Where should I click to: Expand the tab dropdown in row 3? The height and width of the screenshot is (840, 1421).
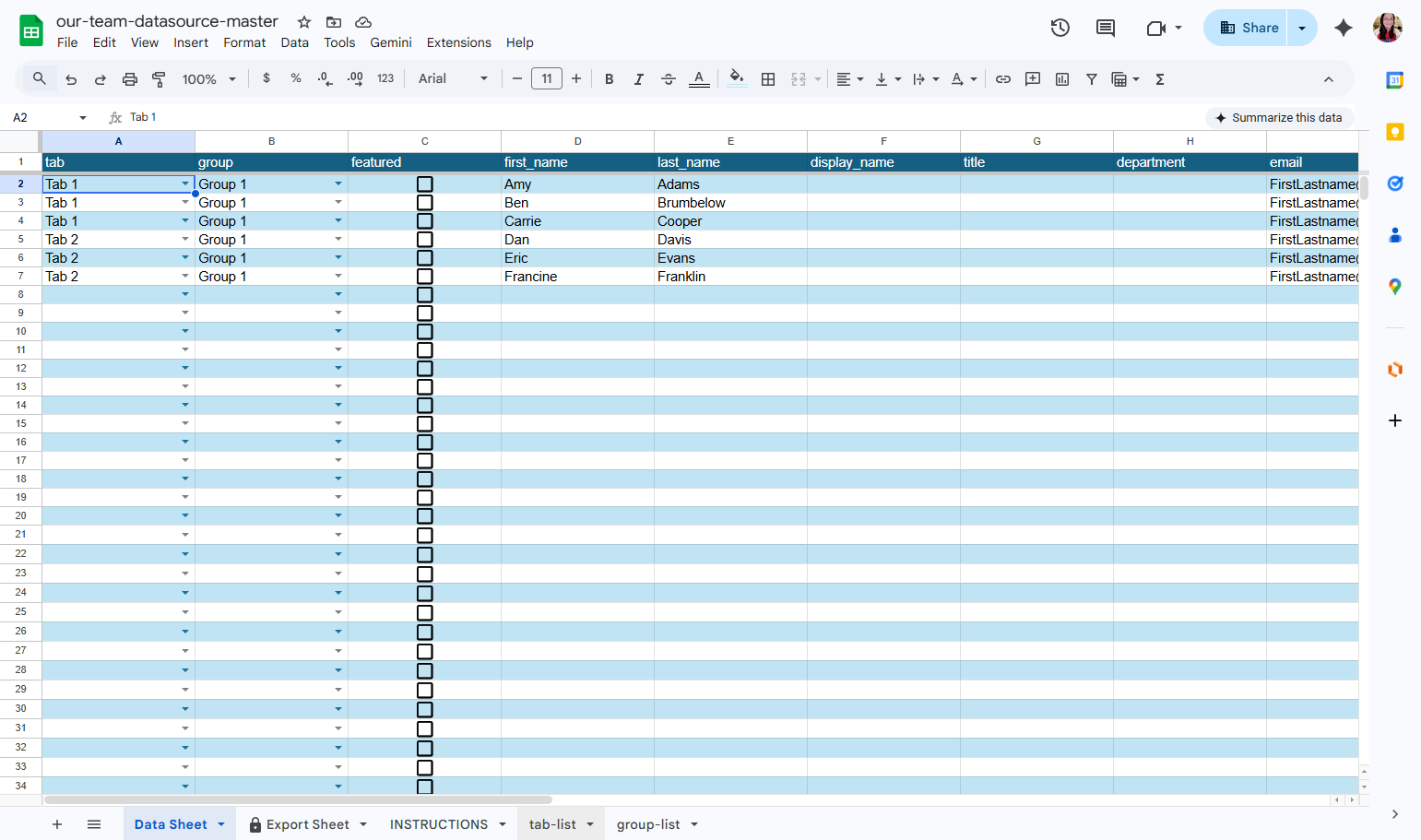(x=185, y=203)
